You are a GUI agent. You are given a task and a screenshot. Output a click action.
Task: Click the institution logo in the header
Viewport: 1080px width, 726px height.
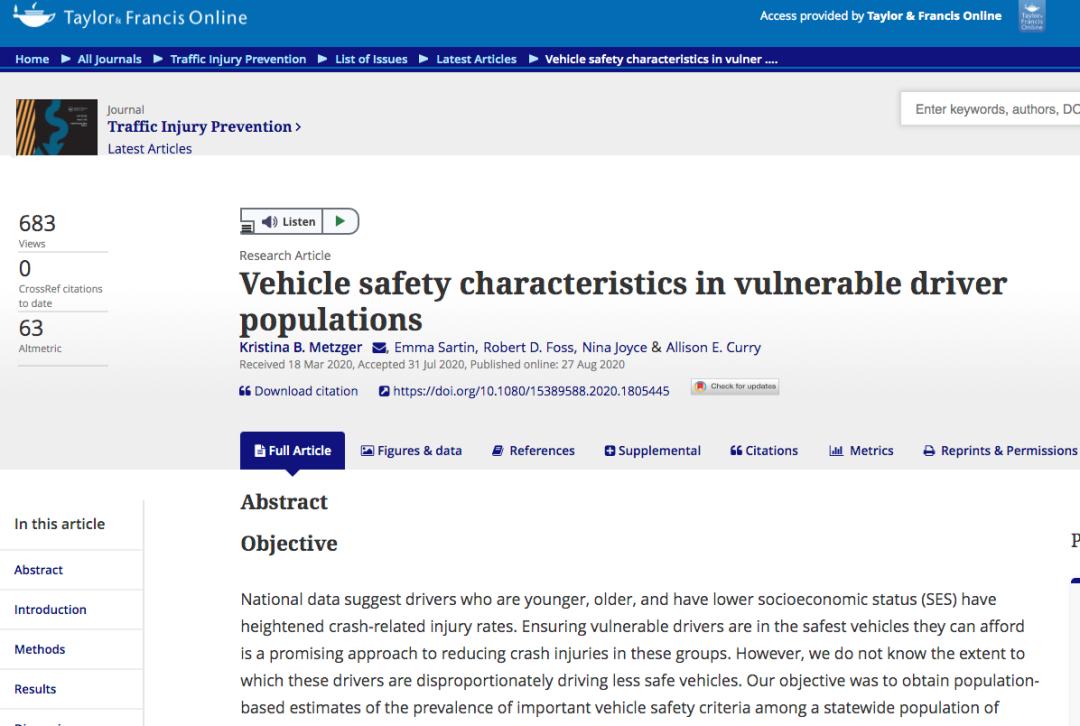pyautogui.click(x=1032, y=16)
